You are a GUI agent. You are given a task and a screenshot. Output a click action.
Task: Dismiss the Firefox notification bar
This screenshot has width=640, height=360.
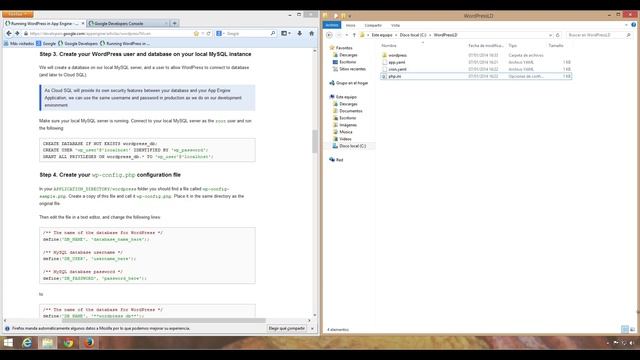(312, 328)
